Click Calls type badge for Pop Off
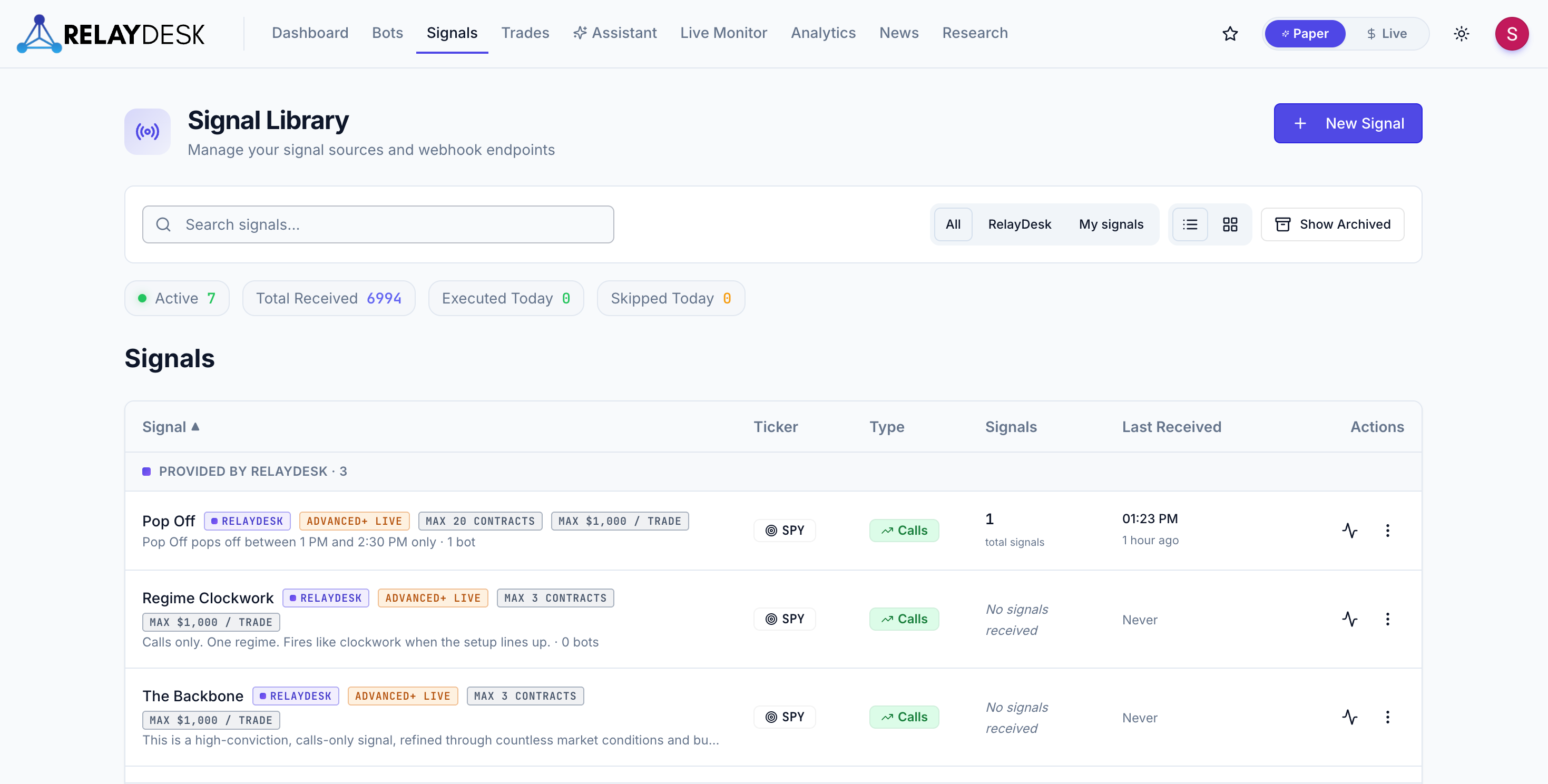The image size is (1548, 784). (x=904, y=531)
